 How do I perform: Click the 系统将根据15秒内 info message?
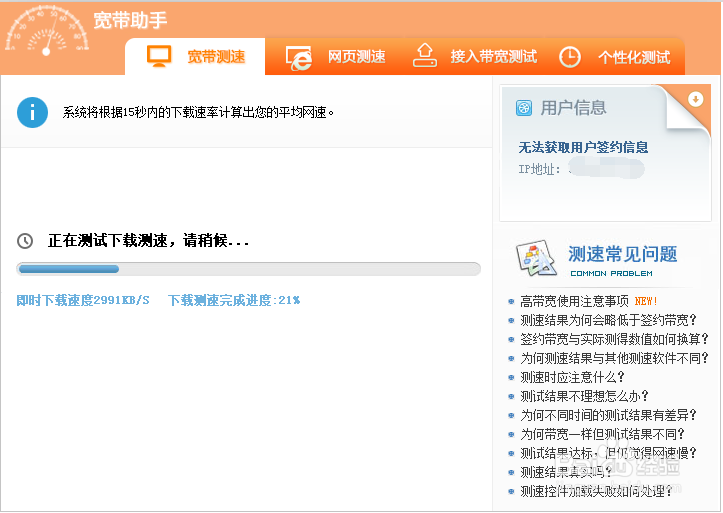198,112
